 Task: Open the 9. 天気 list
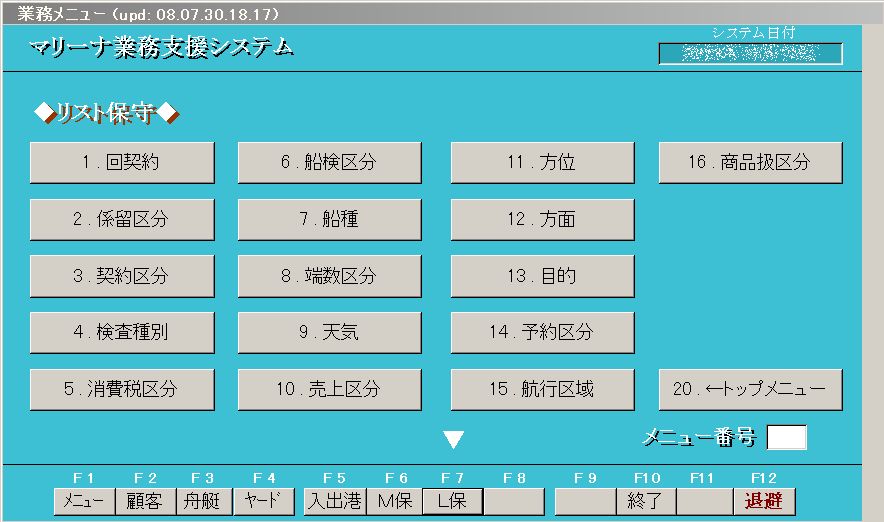pyautogui.click(x=329, y=333)
